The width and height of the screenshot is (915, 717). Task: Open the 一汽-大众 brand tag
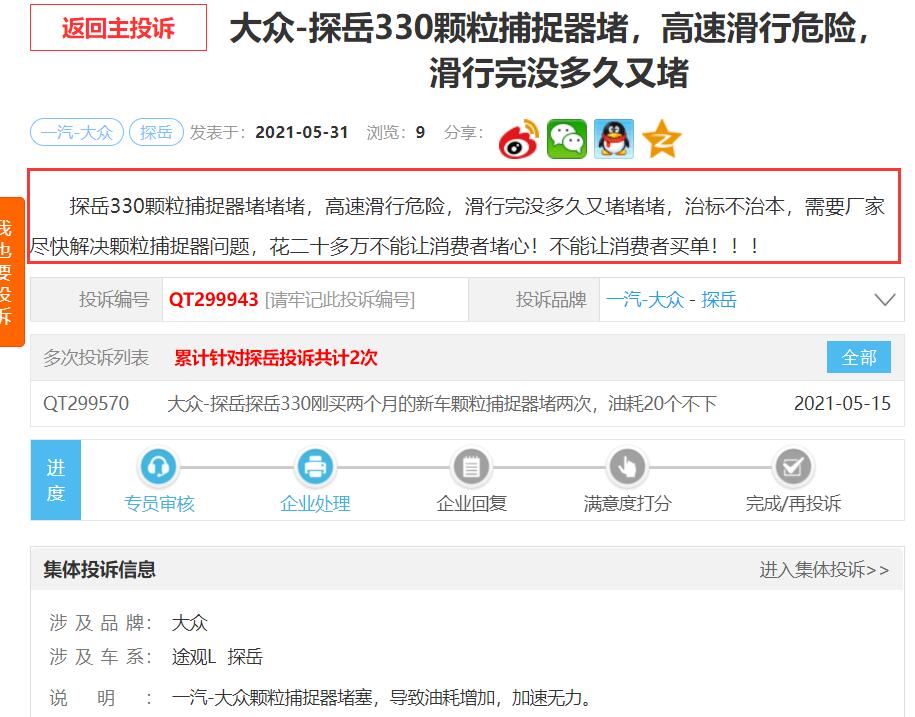point(76,132)
